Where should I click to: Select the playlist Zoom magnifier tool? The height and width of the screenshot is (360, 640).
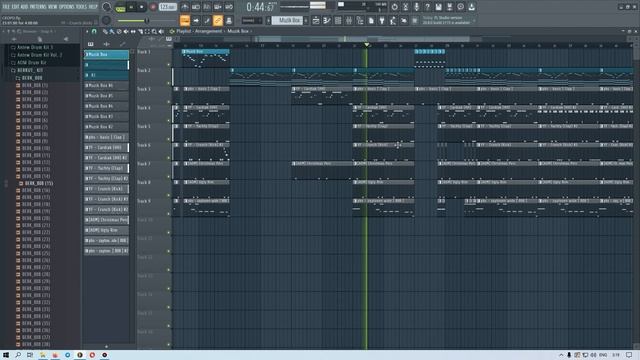[154, 31]
